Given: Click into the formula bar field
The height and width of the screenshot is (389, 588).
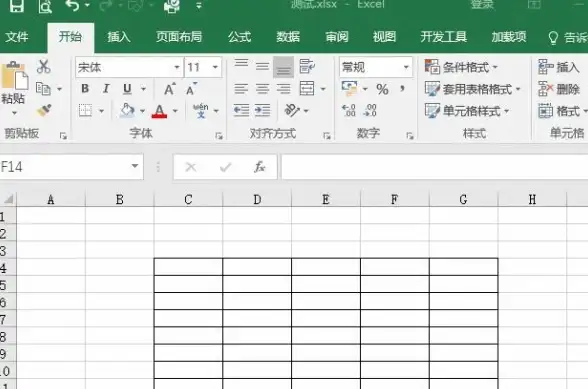Looking at the screenshot, I should pos(434,167).
